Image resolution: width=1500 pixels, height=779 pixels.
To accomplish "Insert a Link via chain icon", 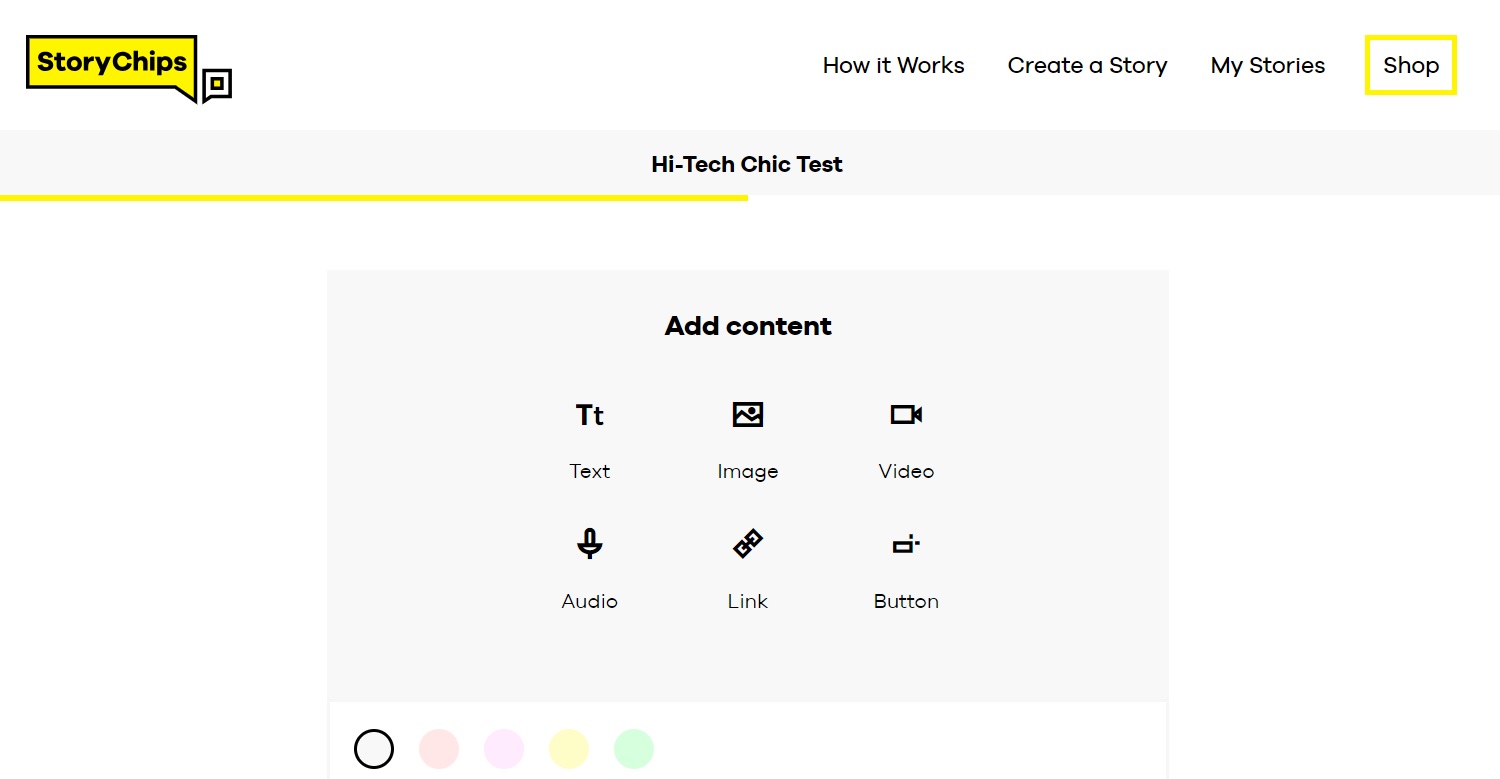I will coord(748,544).
